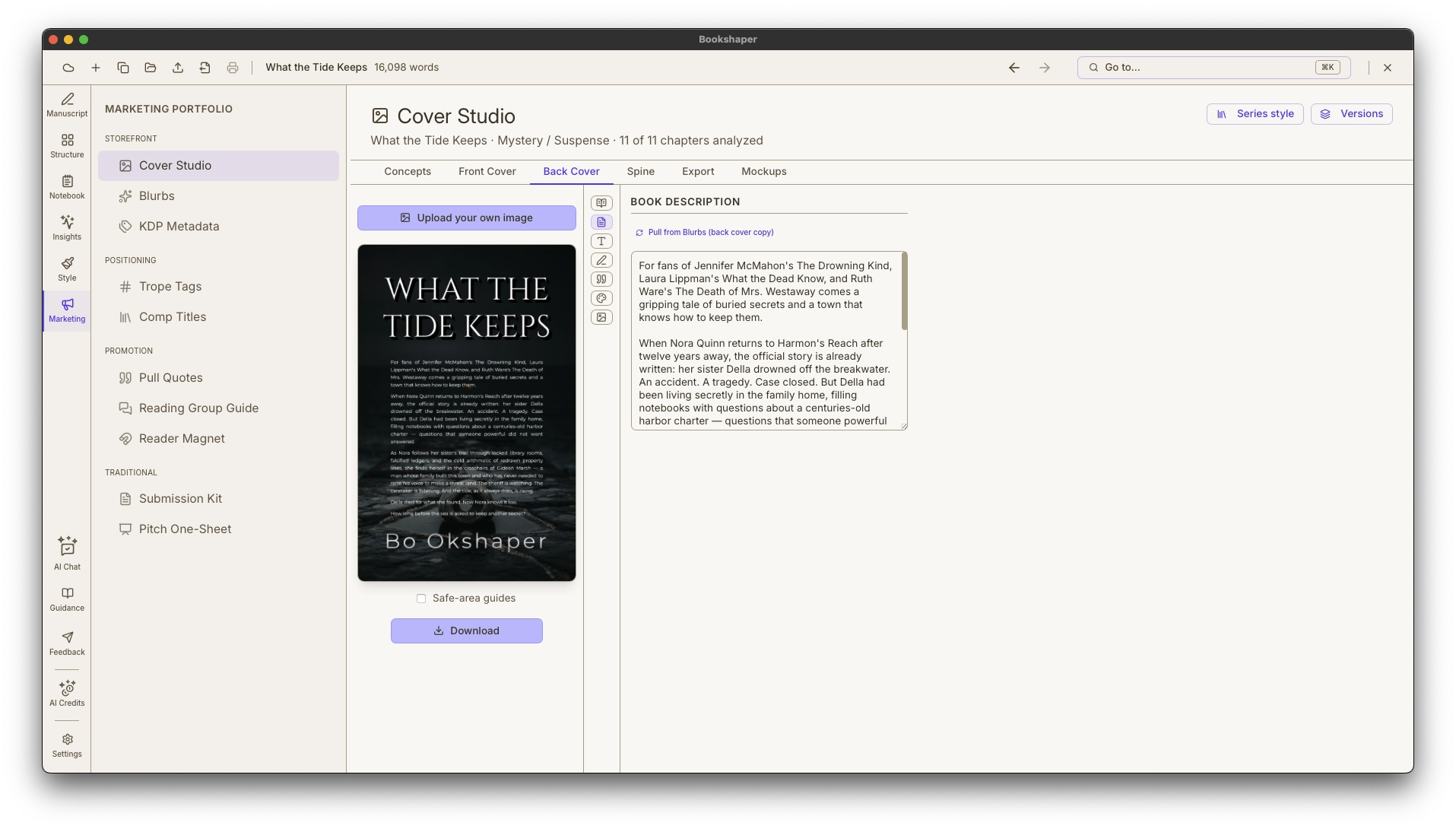Open Cover Studio in the portfolio list
The width and height of the screenshot is (1456, 829).
click(218, 166)
